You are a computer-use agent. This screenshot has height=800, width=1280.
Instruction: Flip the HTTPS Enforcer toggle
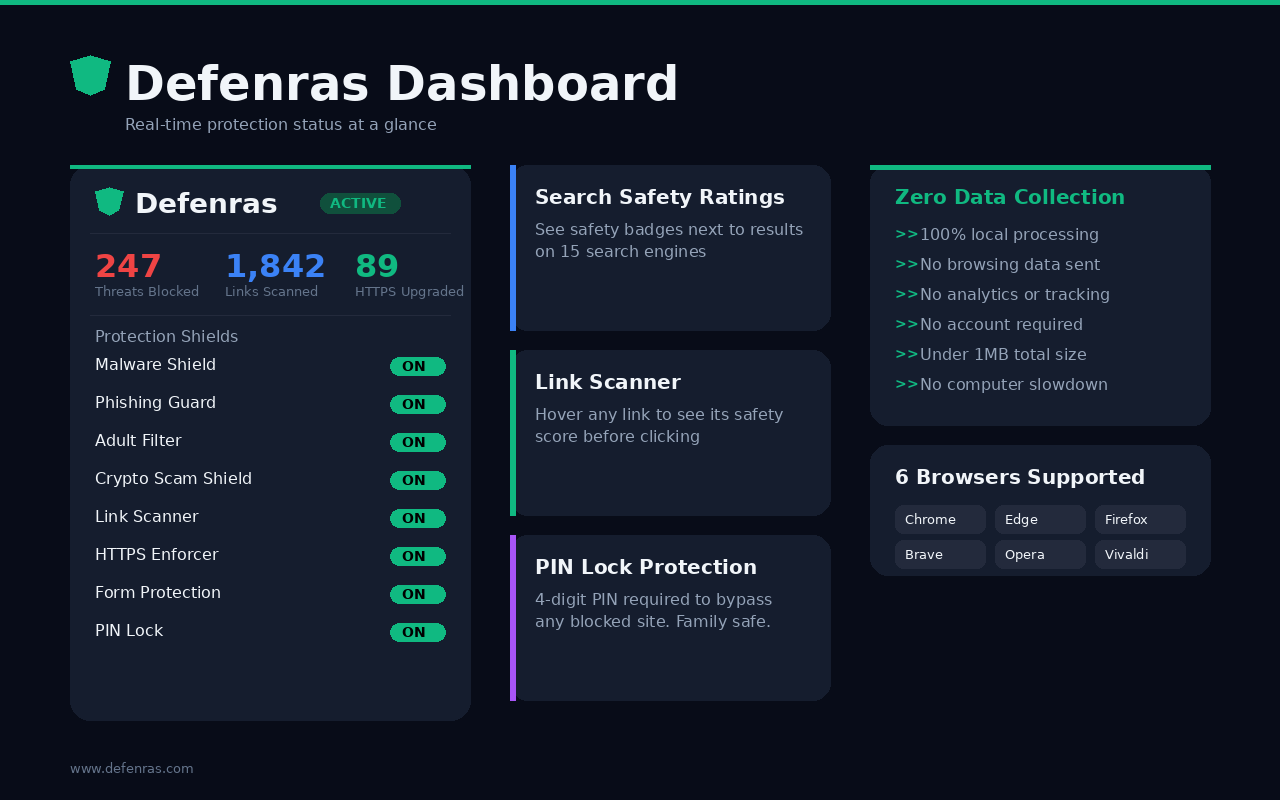click(418, 556)
